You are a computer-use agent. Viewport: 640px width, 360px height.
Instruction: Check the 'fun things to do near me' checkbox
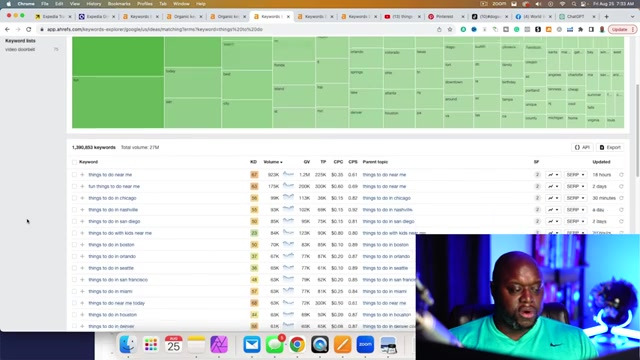coord(74,187)
